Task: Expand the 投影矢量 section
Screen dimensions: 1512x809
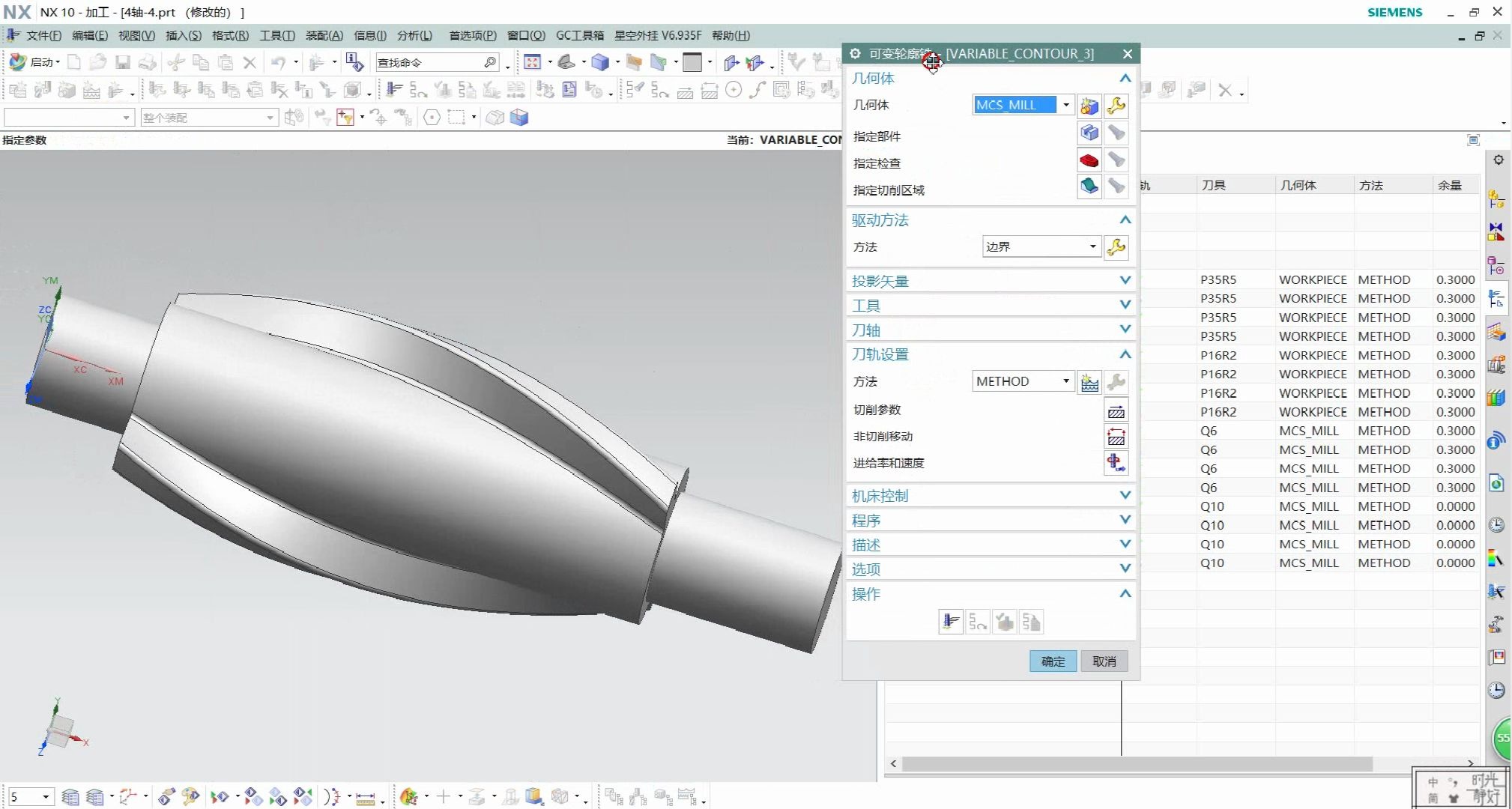Action: [x=1125, y=281]
